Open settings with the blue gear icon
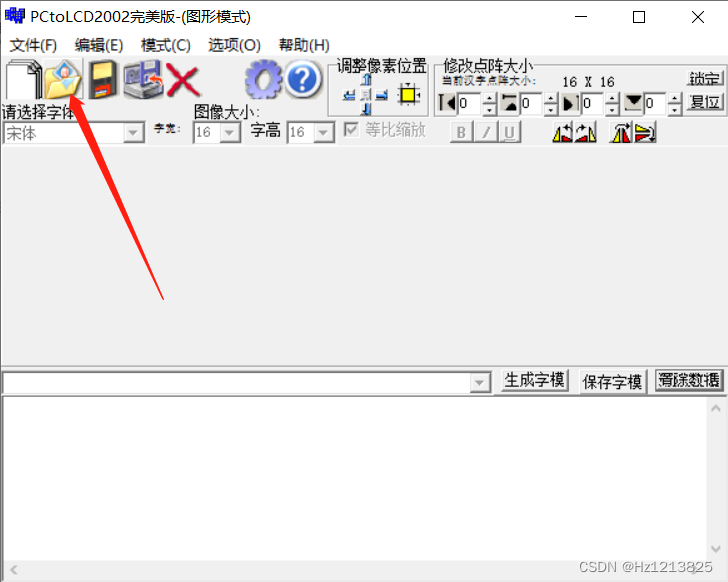 pos(263,79)
